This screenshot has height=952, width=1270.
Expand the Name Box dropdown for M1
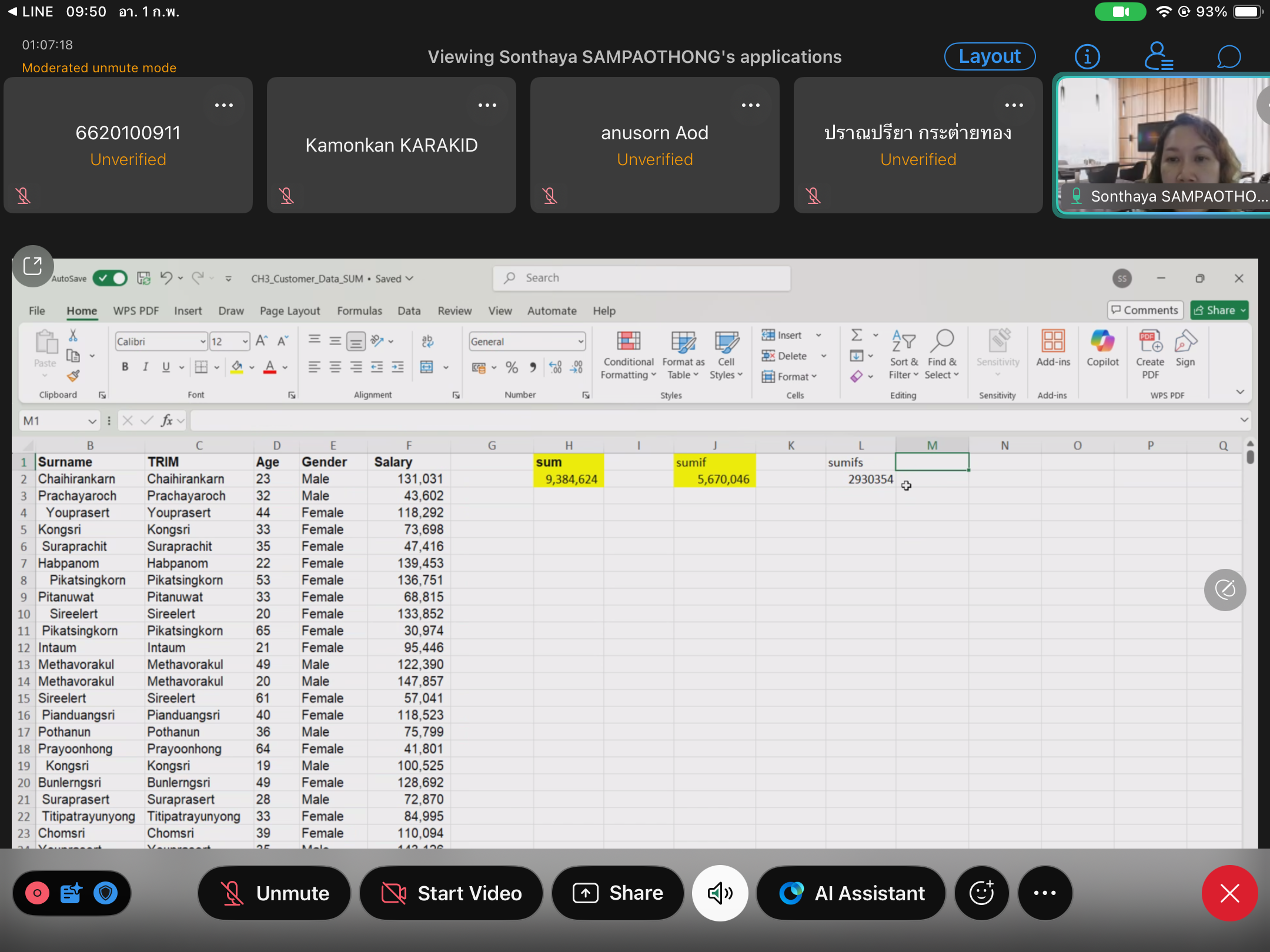(92, 421)
